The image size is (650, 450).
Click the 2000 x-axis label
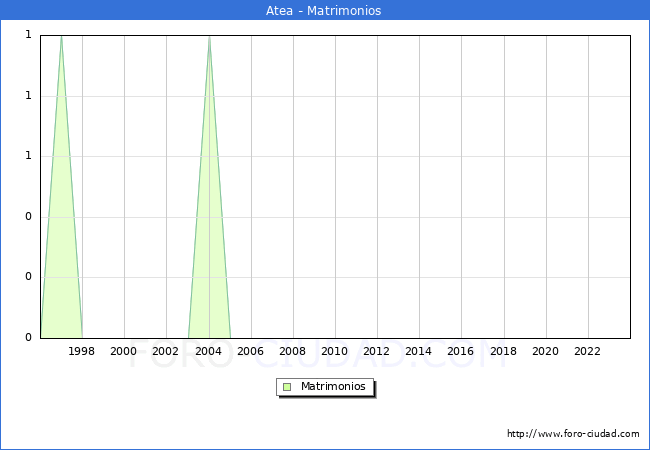124,351
